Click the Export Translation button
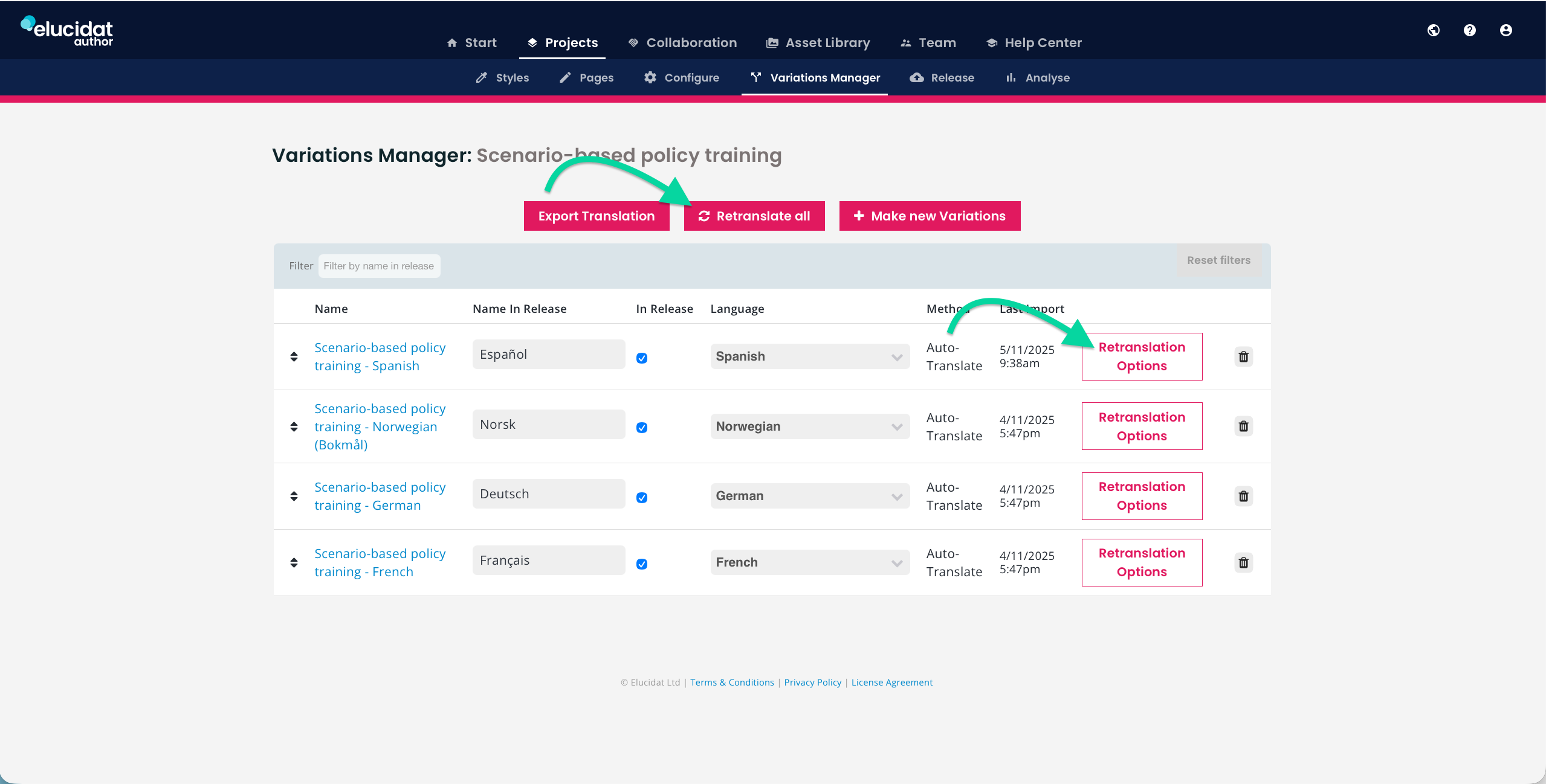The image size is (1546, 784). coord(597,216)
